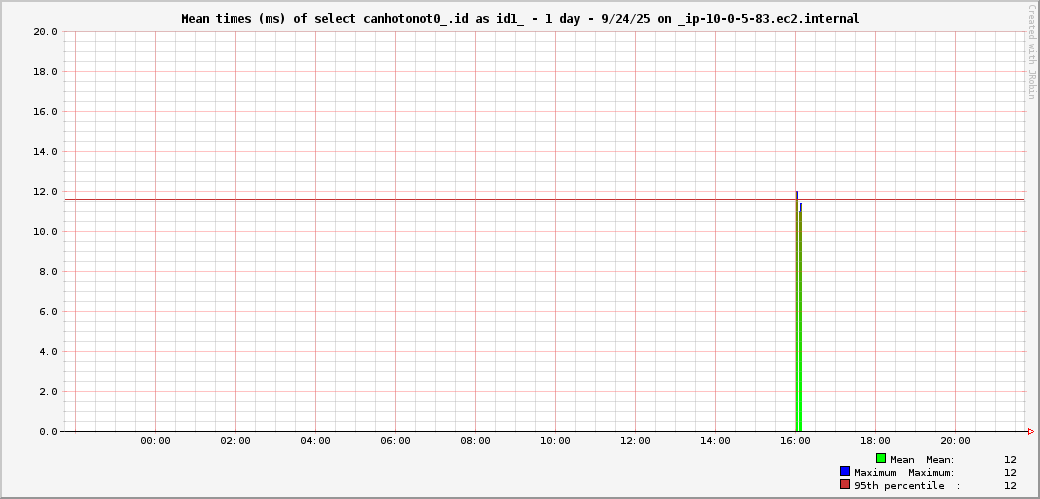Click the 14.0 y-axis label
This screenshot has height=499, width=1040.
45,151
